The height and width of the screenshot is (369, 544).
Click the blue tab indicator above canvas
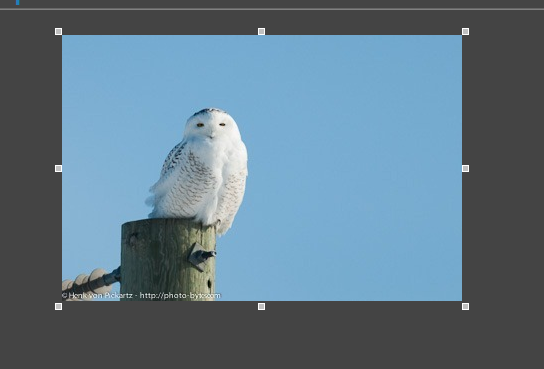point(18,2)
